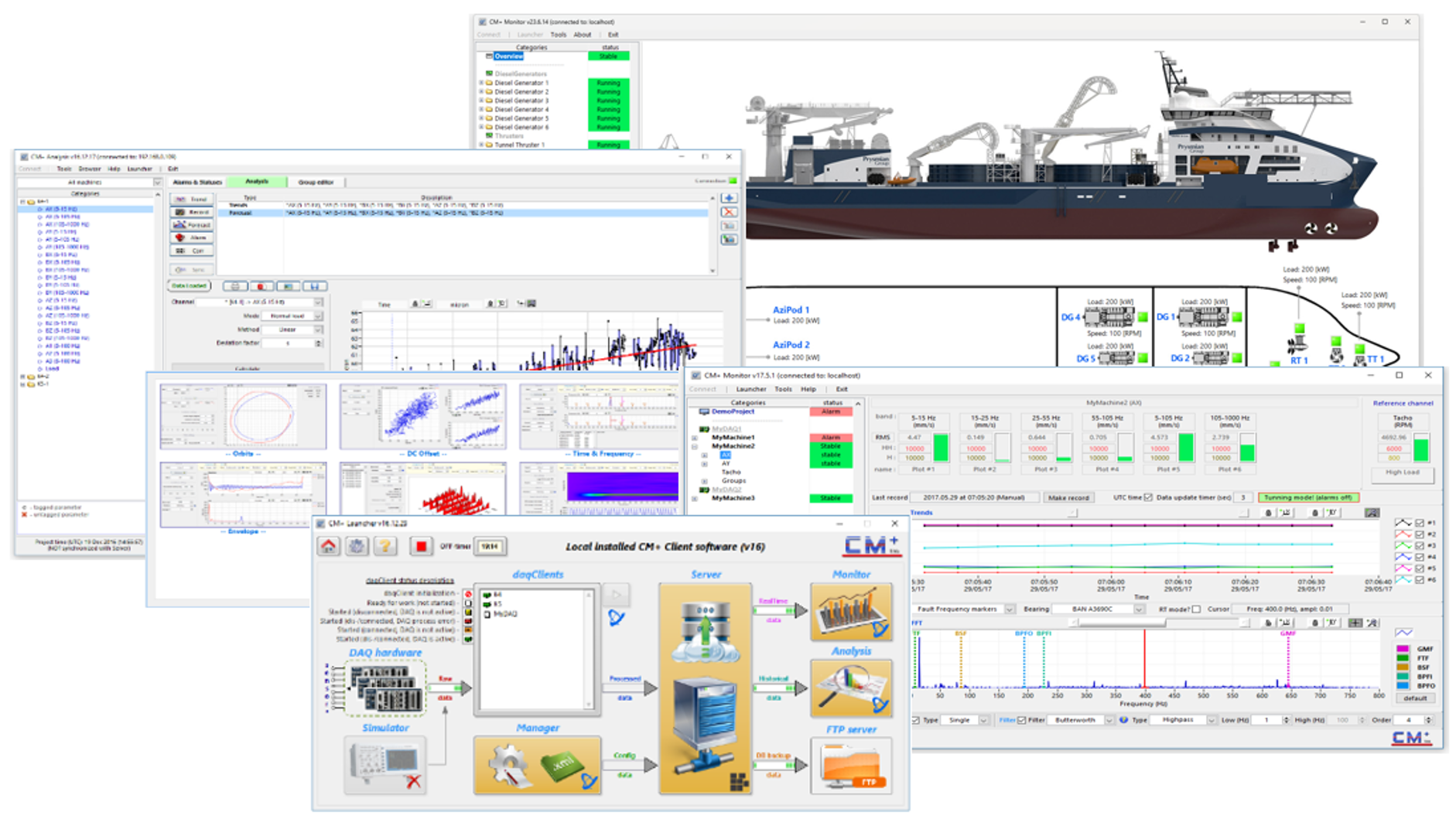Toggle the UTC time checkbox
Image resolution: width=1456 pixels, height=819 pixels.
[x=1148, y=498]
